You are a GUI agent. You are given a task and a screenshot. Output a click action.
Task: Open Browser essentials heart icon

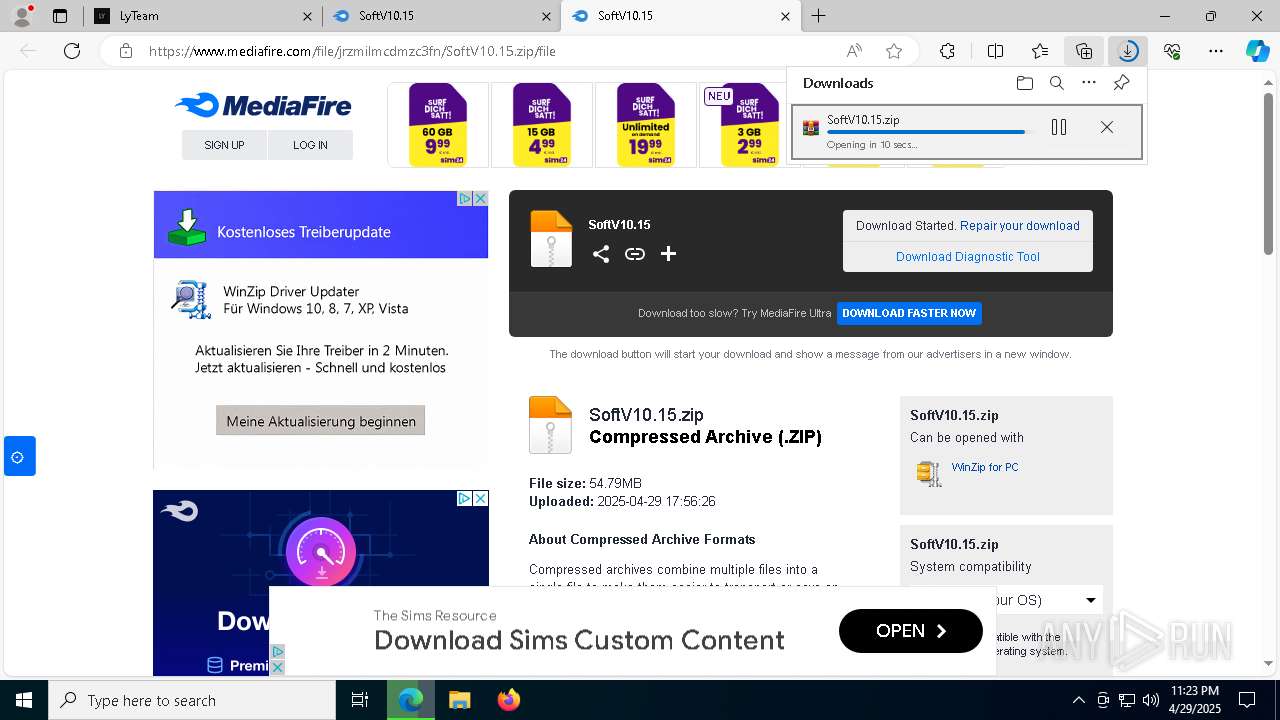1172,51
